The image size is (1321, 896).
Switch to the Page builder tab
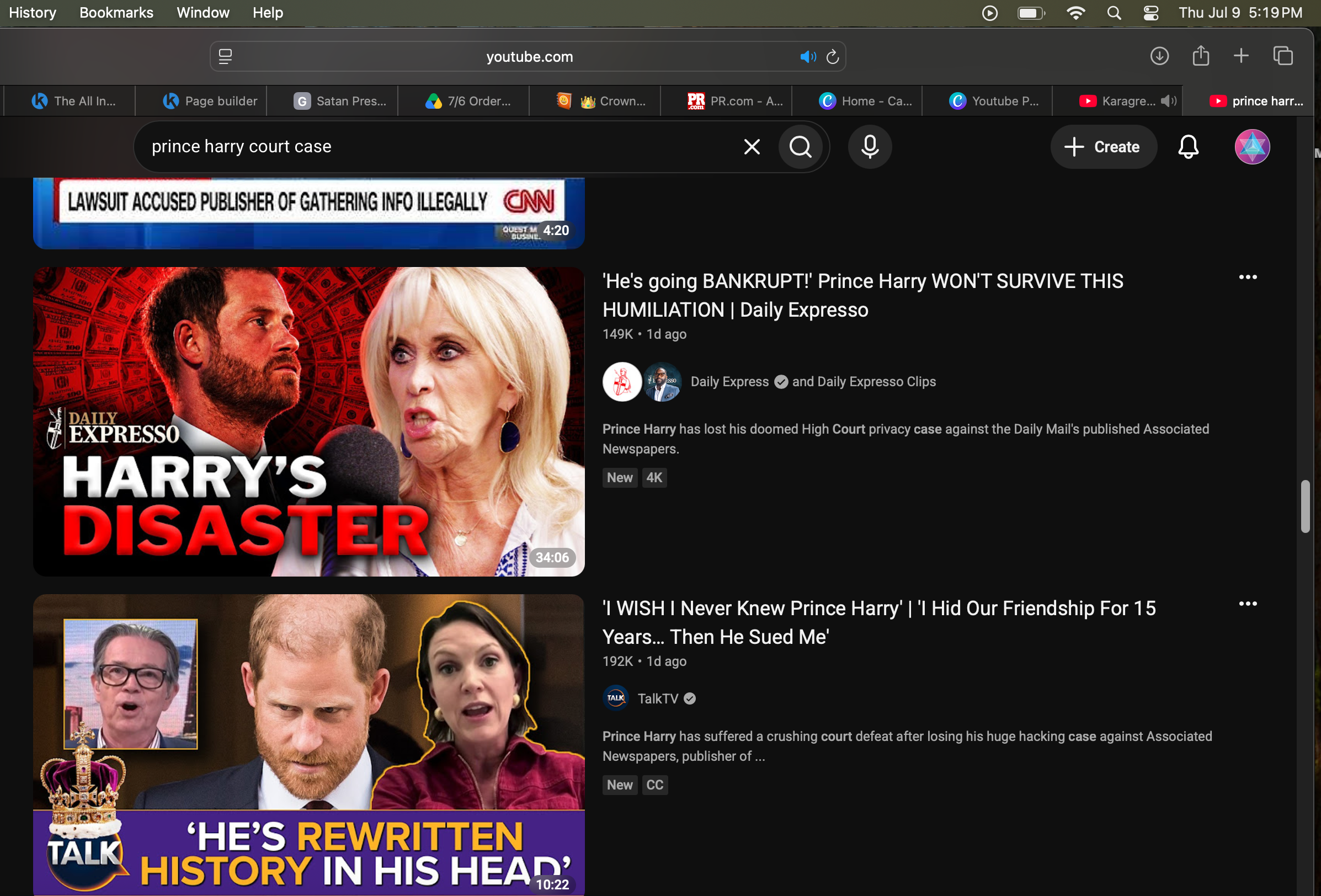pyautogui.click(x=201, y=101)
